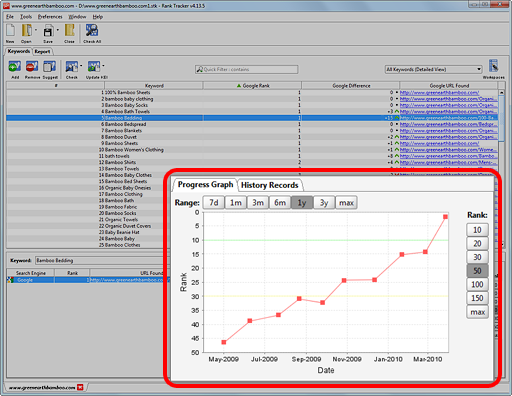This screenshot has height=396, width=512.
Task: Sort by Google Difference column header
Action: coord(351,86)
